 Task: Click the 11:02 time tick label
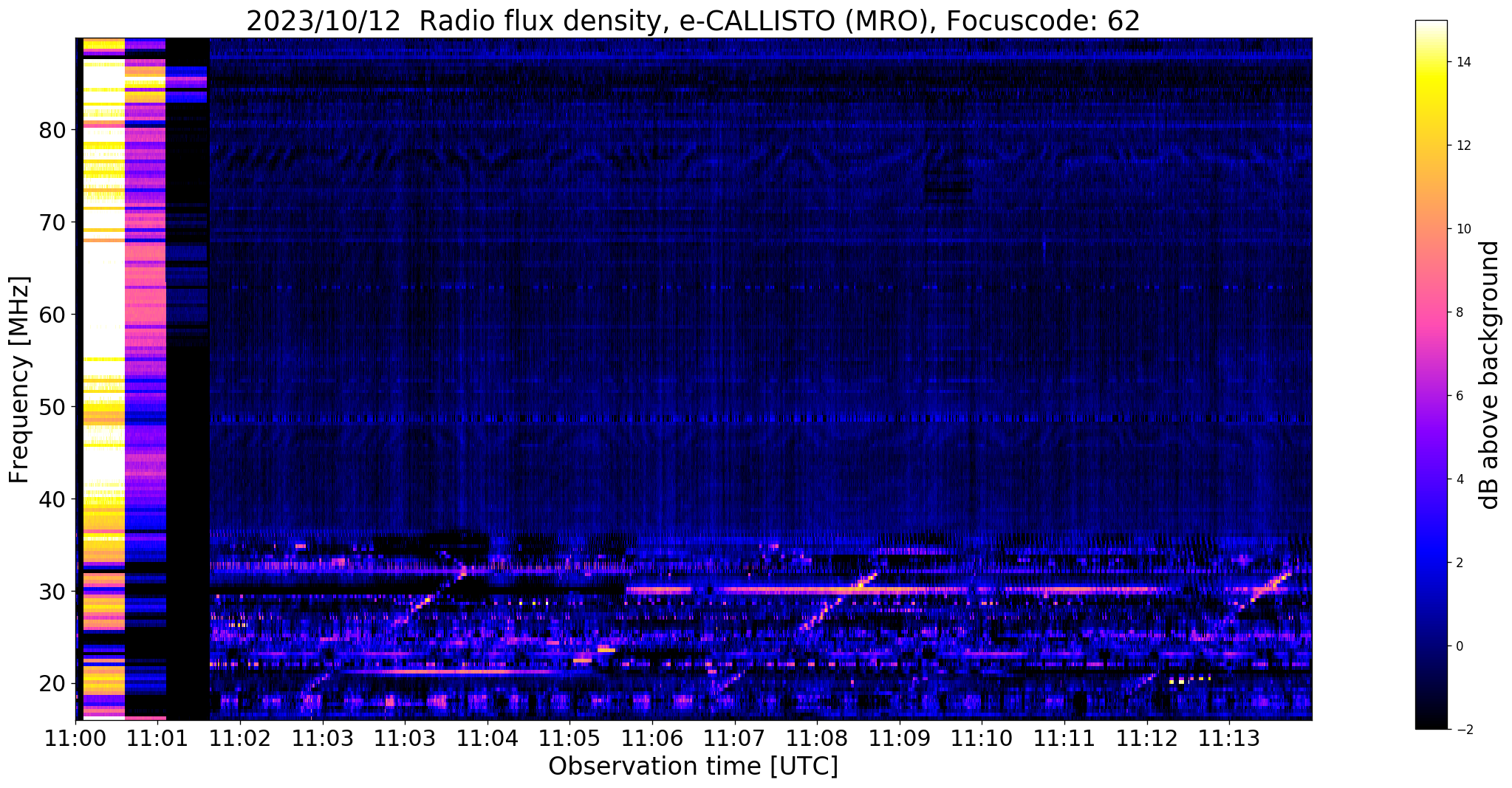tap(239, 738)
